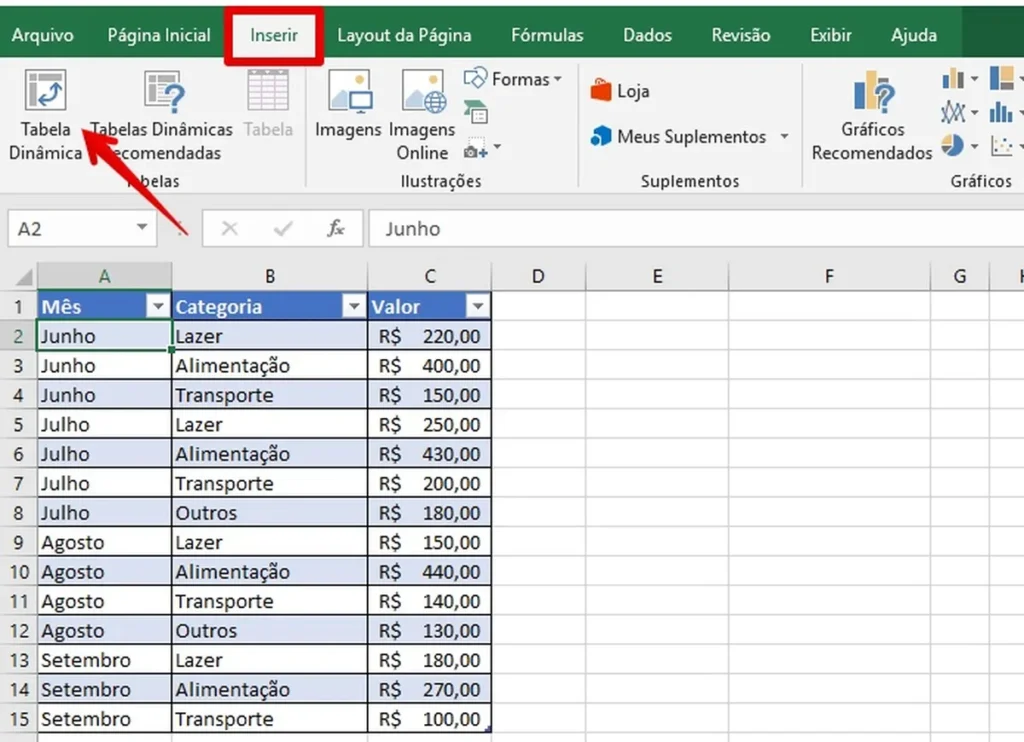Open the Categoria filter dropdown
Screen dimensions: 1024x742
tap(354, 306)
